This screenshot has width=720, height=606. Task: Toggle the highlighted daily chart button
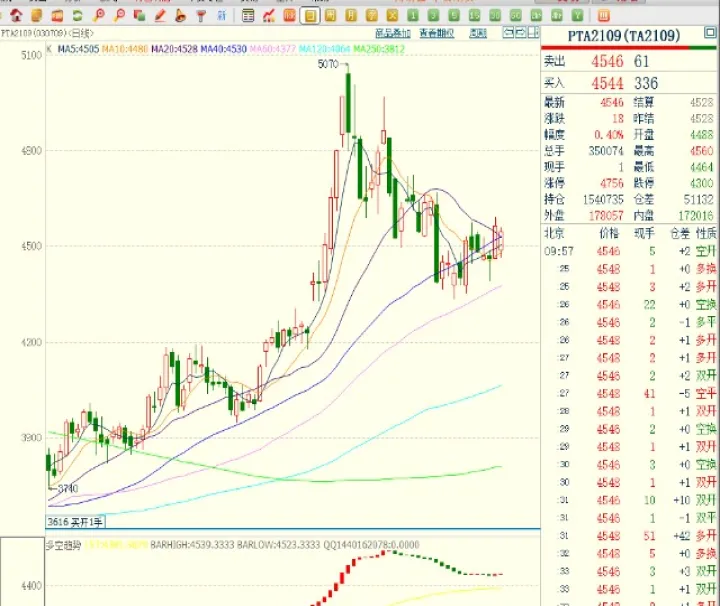(311, 17)
